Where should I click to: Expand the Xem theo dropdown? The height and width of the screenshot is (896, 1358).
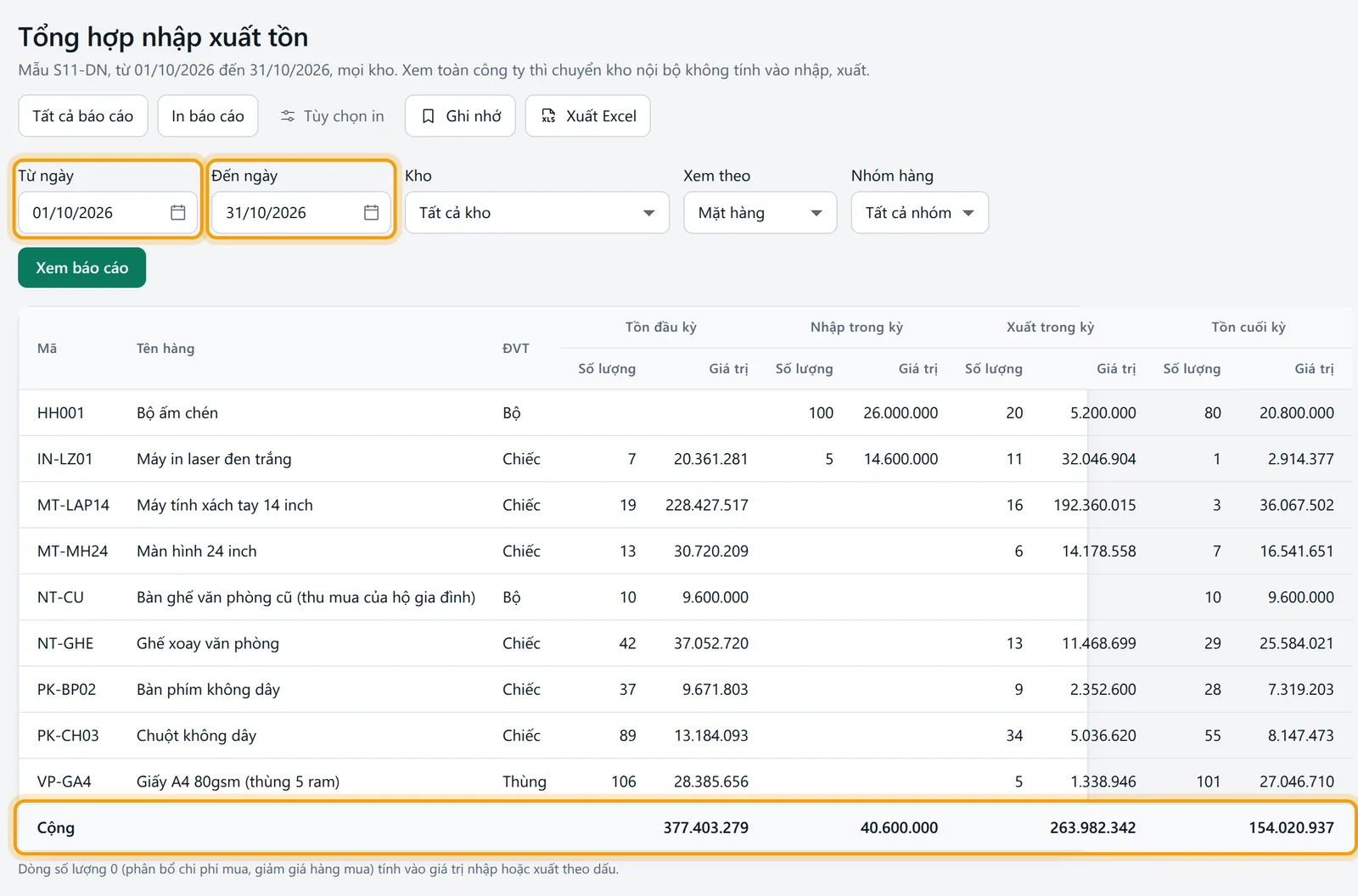click(x=760, y=213)
